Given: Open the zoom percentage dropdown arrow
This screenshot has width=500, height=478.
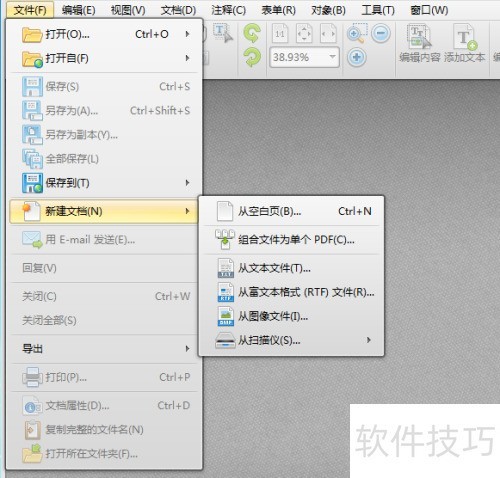Looking at the screenshot, I should 332,57.
